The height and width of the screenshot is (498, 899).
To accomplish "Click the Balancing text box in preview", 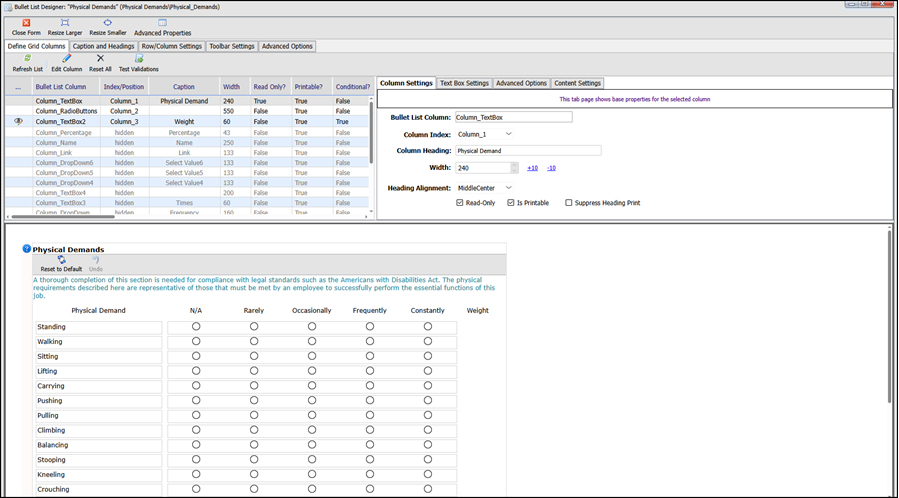I will tap(99, 445).
